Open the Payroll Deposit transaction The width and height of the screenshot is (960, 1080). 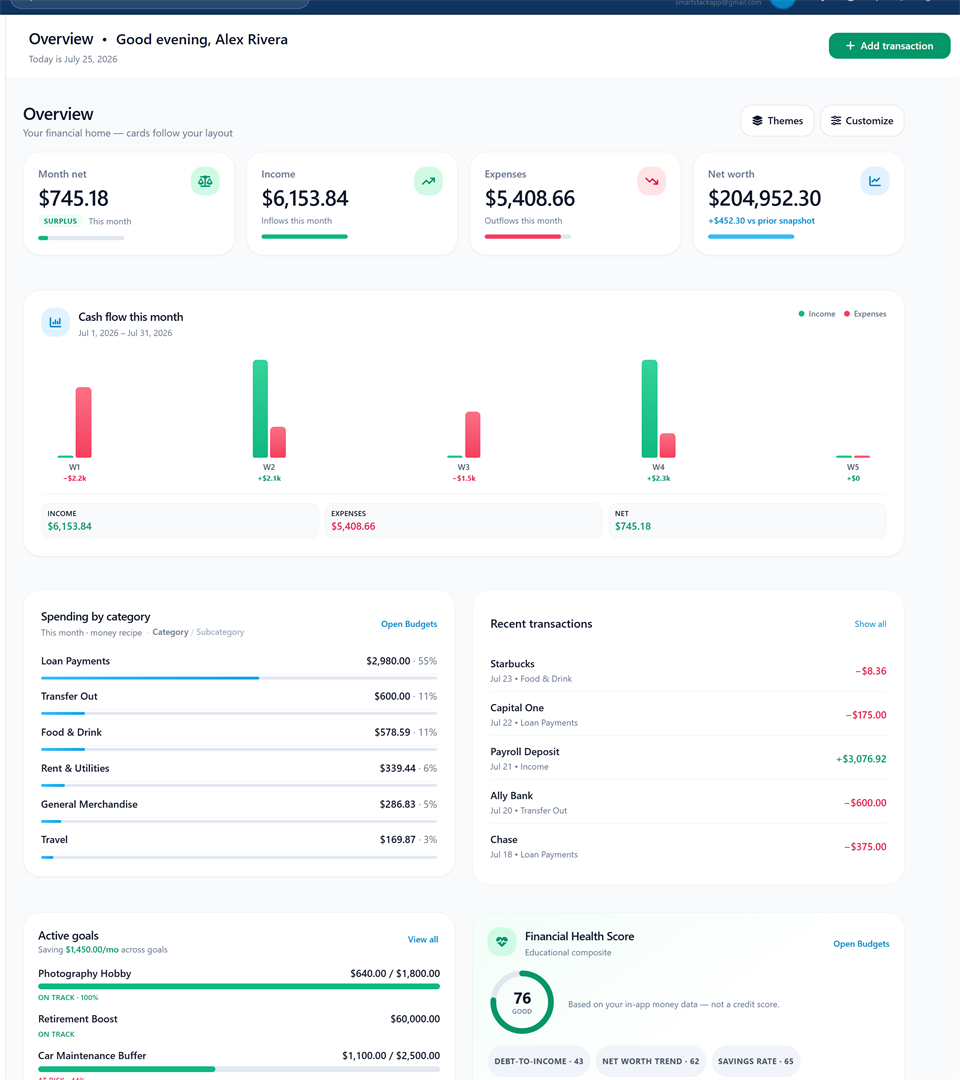(688, 758)
